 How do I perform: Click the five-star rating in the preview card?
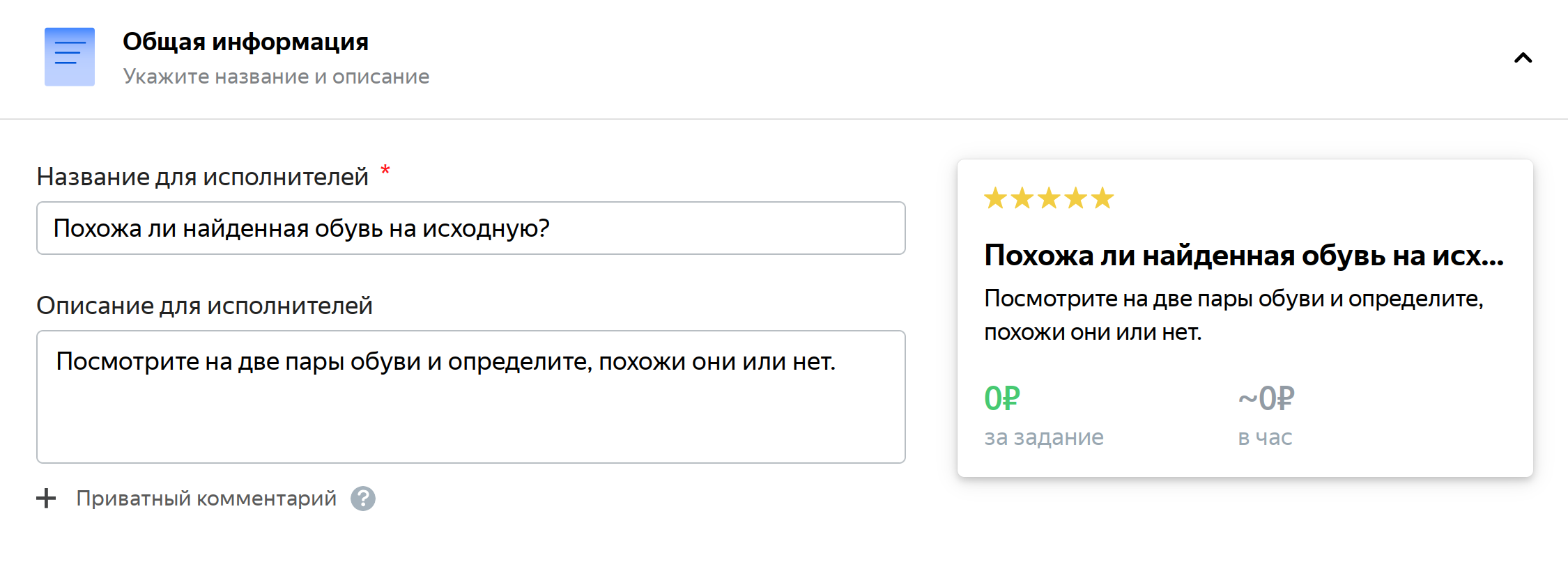(x=1049, y=198)
